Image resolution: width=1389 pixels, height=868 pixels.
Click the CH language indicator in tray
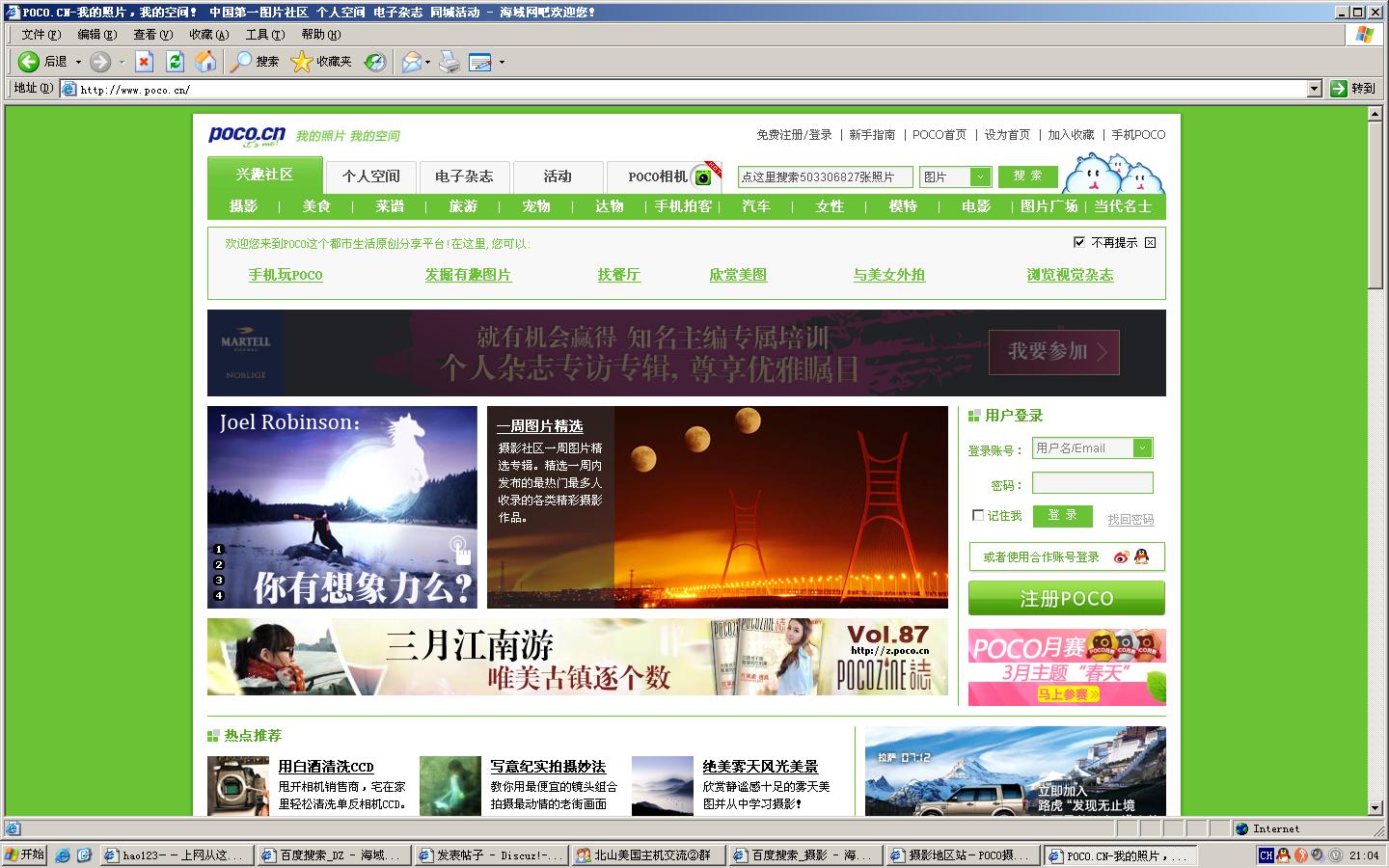tap(1266, 854)
